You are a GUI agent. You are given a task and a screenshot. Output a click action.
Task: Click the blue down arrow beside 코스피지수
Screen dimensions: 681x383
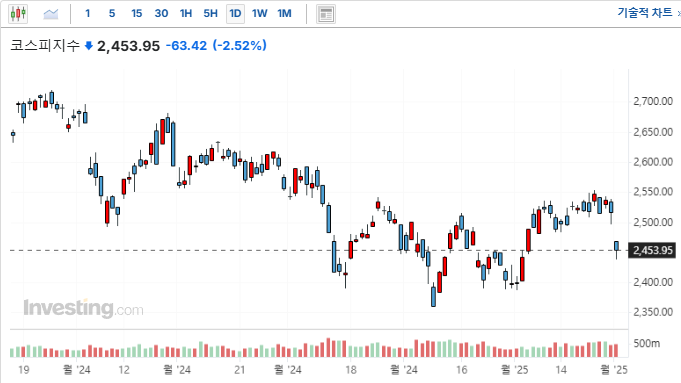tap(89, 46)
